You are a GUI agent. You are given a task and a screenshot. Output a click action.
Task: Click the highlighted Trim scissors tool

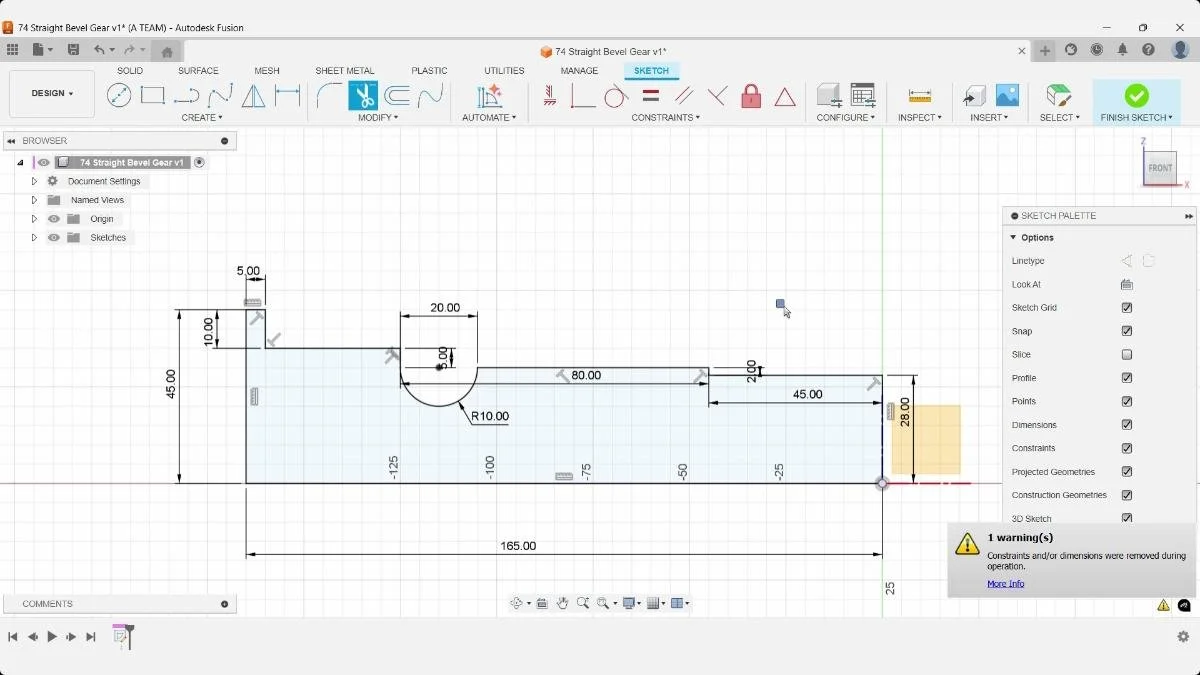(363, 96)
